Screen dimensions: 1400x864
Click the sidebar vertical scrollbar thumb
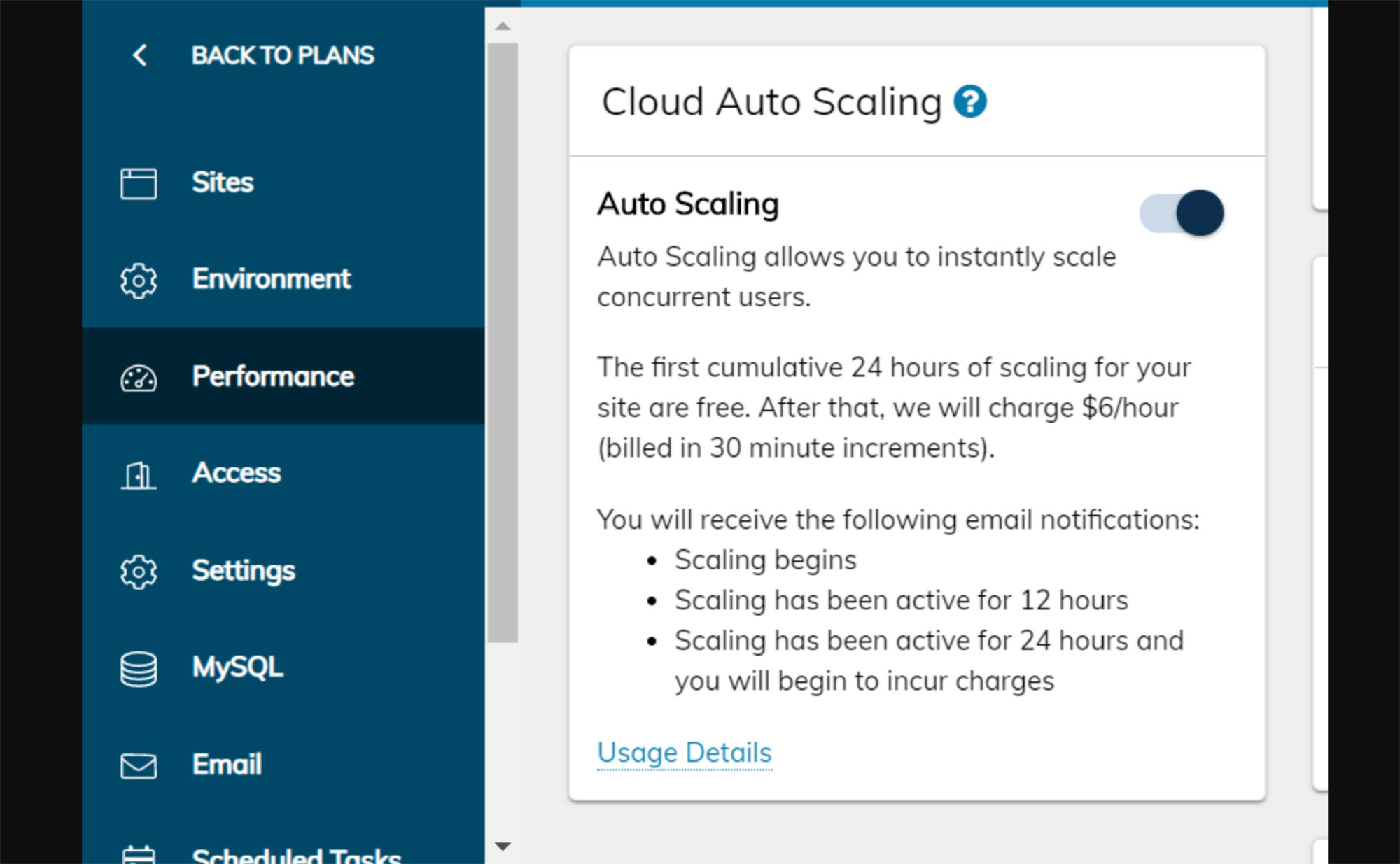click(503, 343)
